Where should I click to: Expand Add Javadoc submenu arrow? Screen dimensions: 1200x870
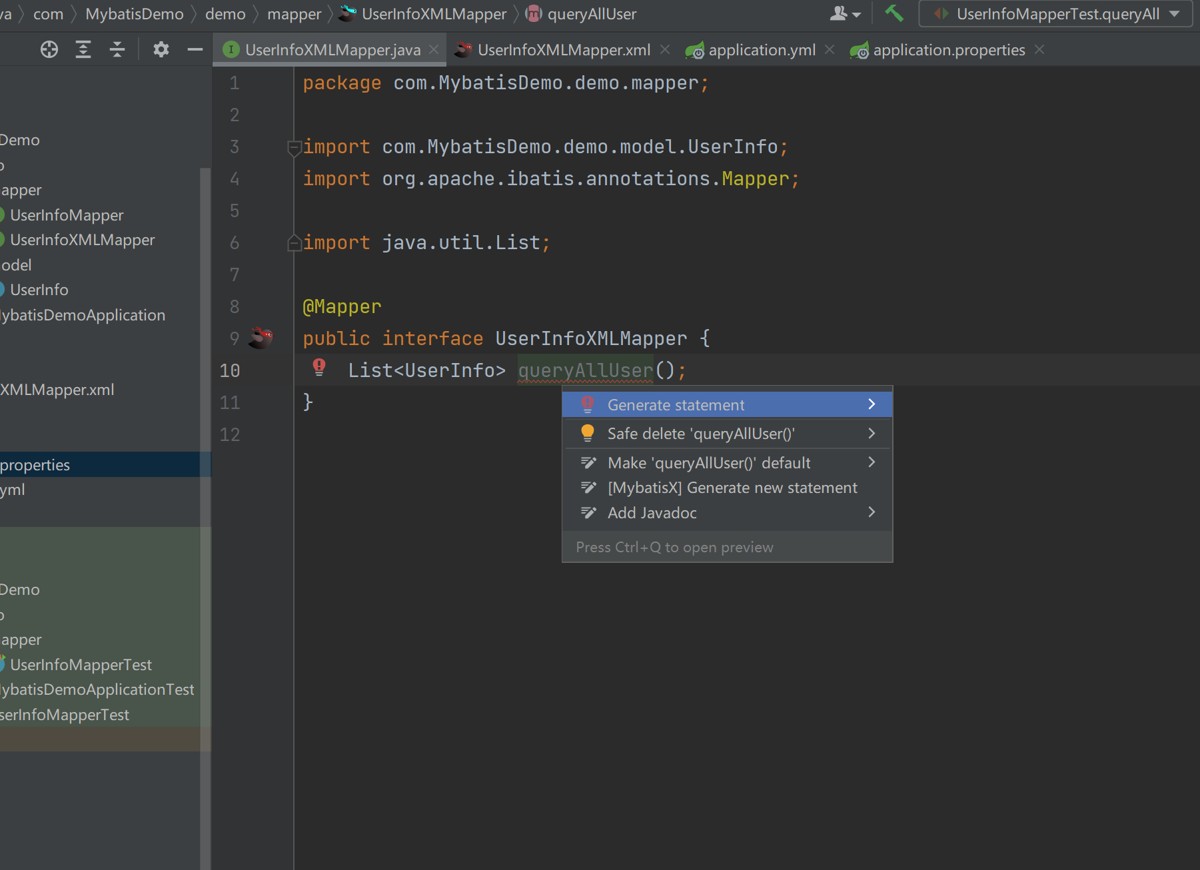[x=872, y=512]
